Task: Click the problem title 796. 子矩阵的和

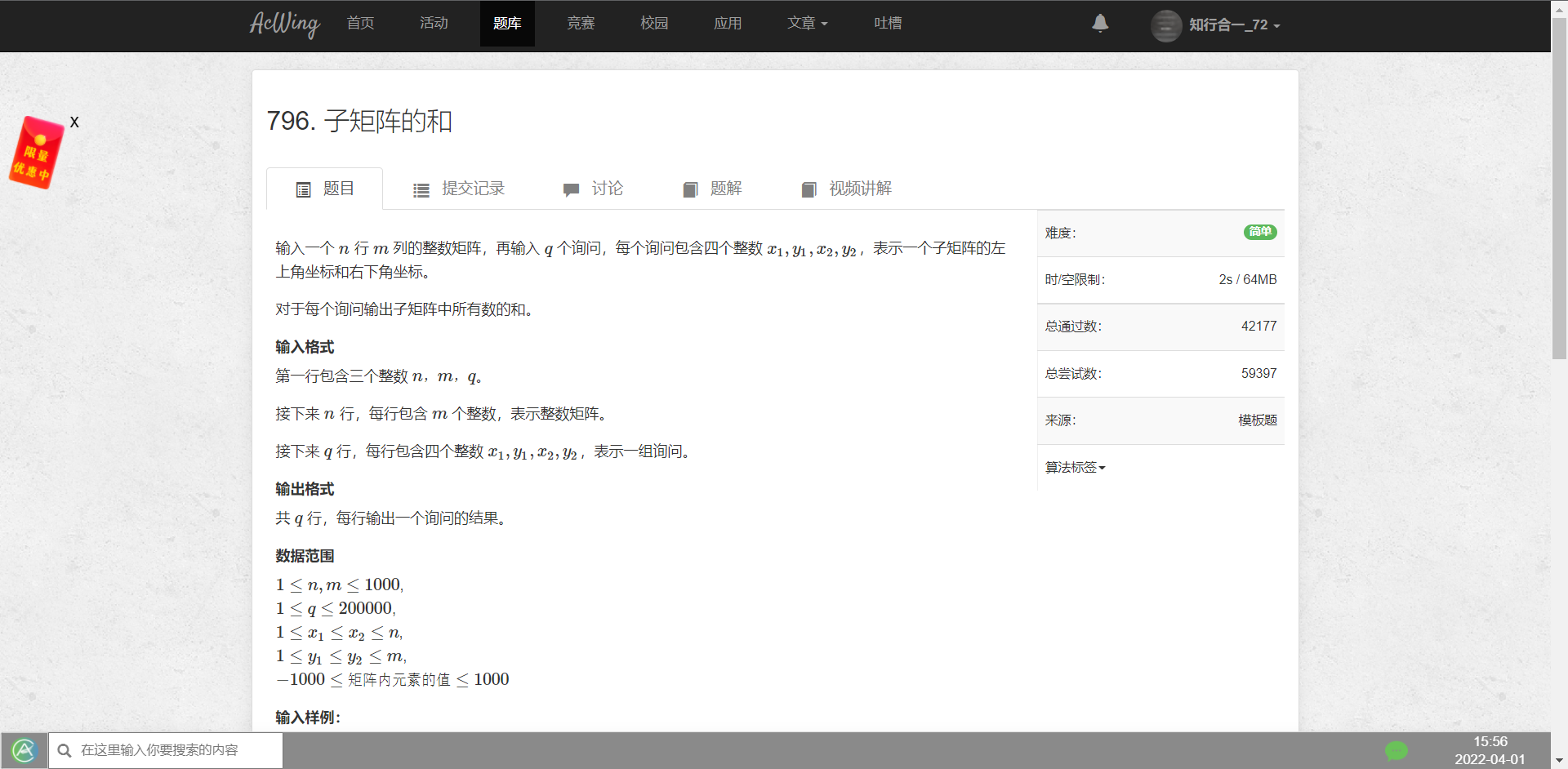Action: 359,121
